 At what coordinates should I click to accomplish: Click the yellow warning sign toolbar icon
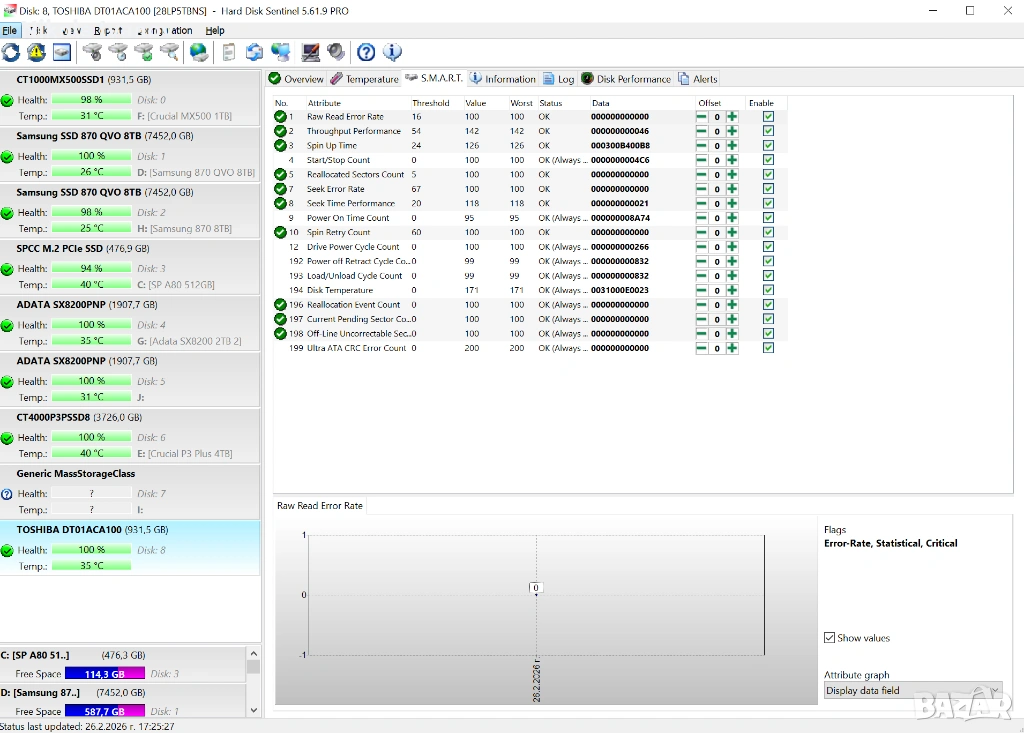click(36, 52)
